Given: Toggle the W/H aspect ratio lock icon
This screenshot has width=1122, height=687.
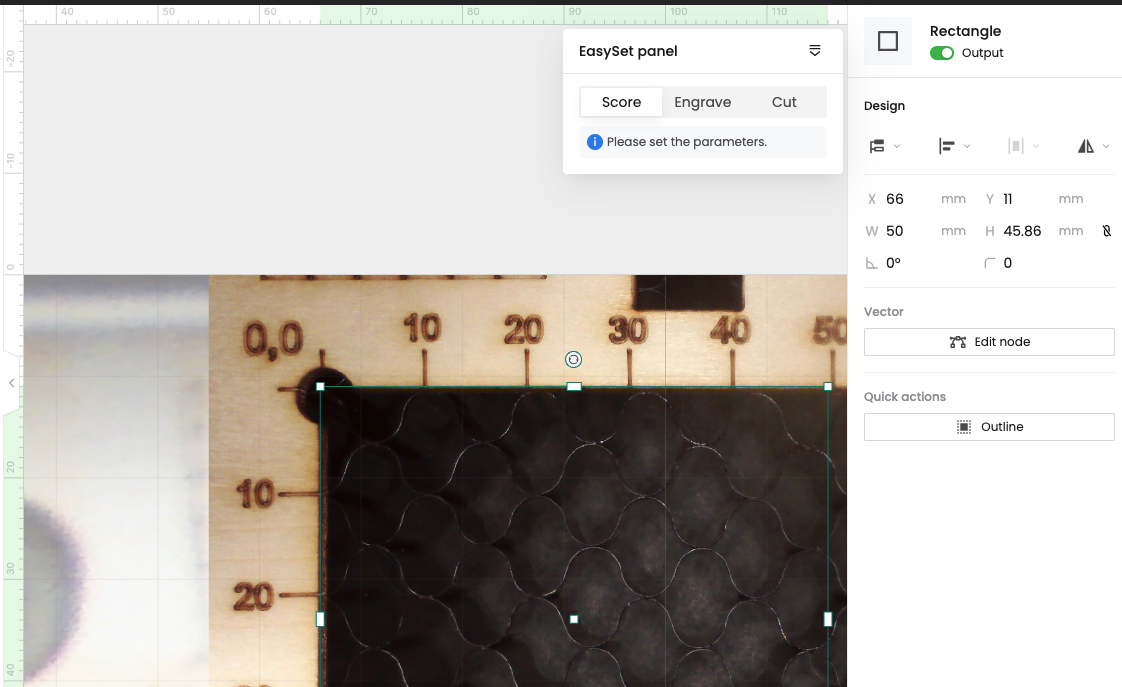Looking at the screenshot, I should click(1106, 230).
